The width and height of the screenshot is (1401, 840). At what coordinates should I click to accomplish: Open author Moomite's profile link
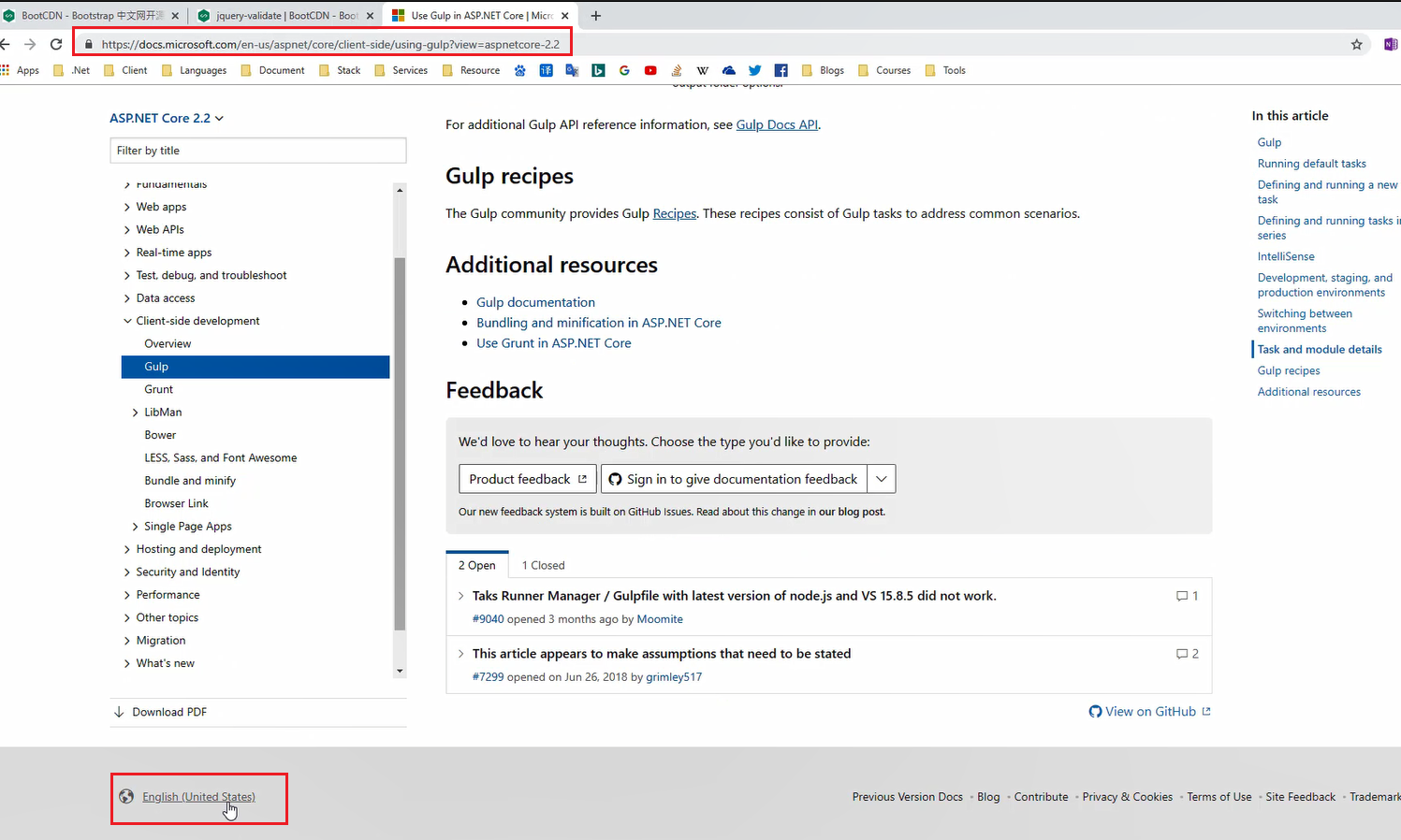[660, 619]
